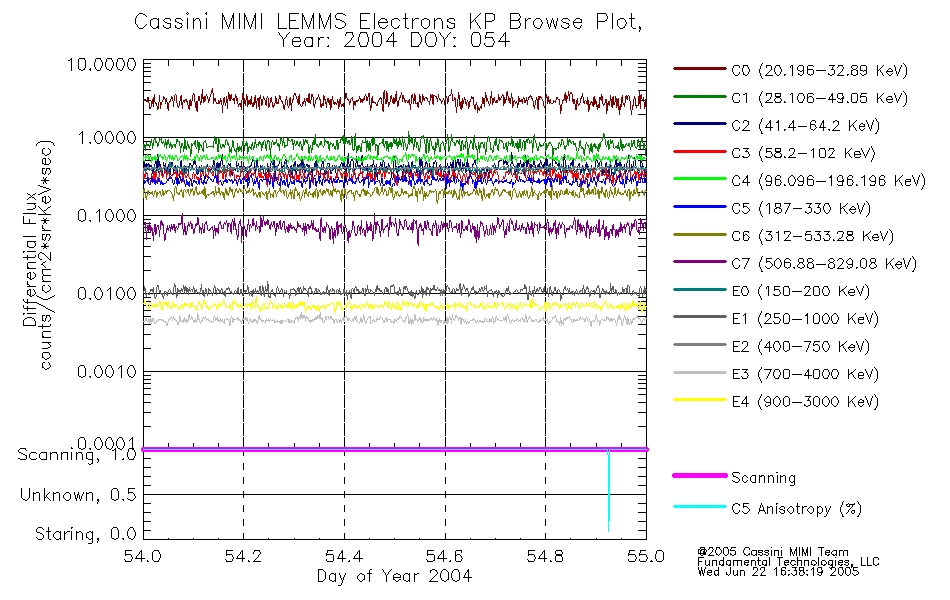Image resolution: width=950 pixels, height=600 pixels.
Task: Click the yellow E4 flux trace
Action: 394,305
